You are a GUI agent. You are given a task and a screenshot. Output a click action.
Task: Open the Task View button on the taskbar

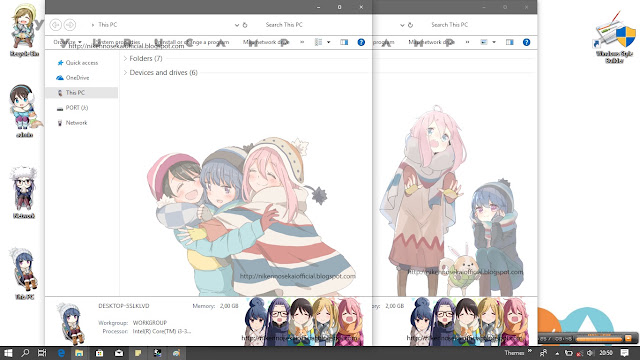point(42,353)
